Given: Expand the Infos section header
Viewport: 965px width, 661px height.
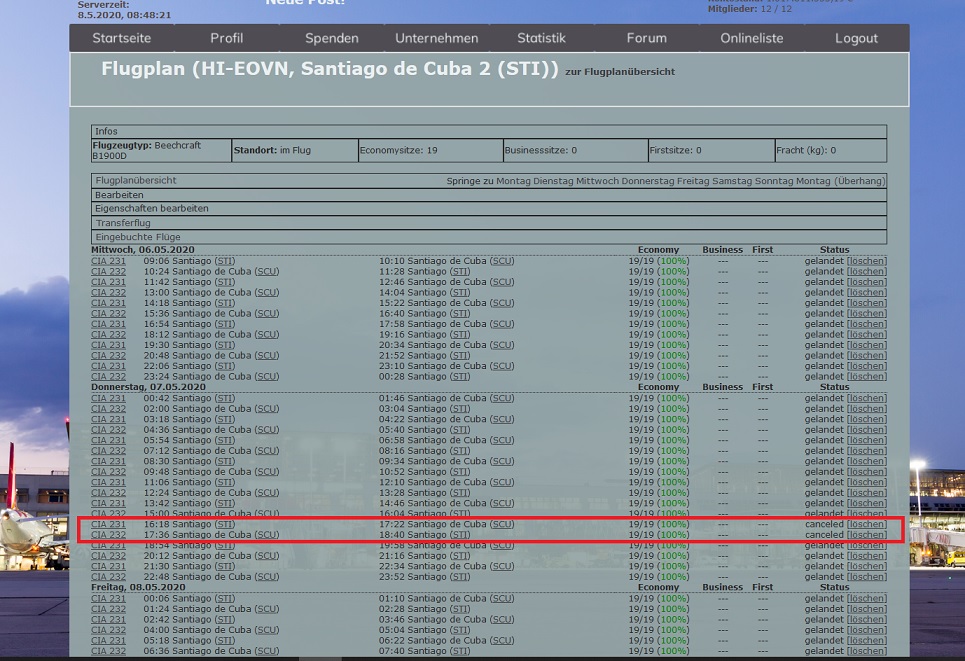Looking at the screenshot, I should click(106, 131).
